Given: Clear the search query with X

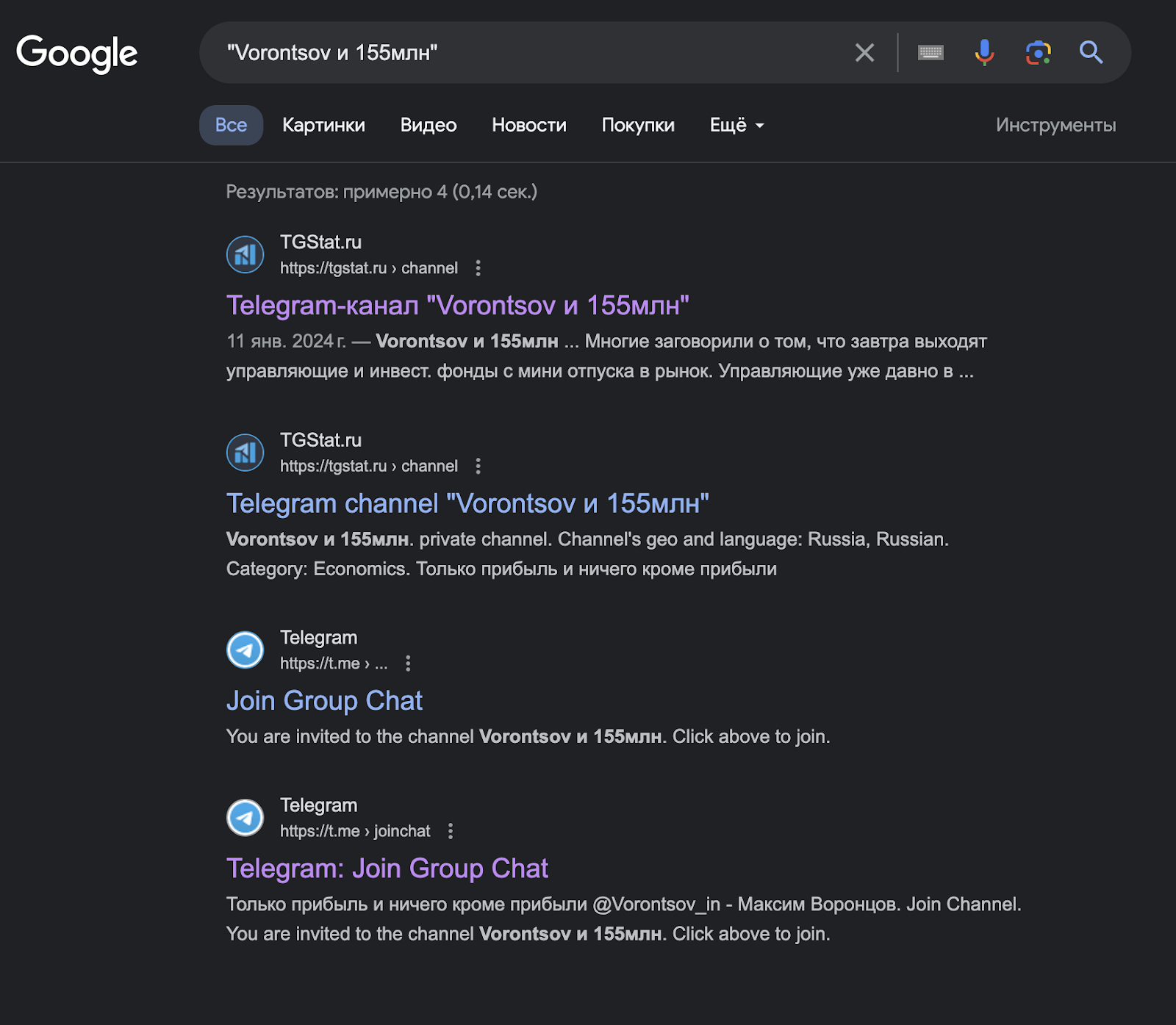Looking at the screenshot, I should [x=864, y=52].
